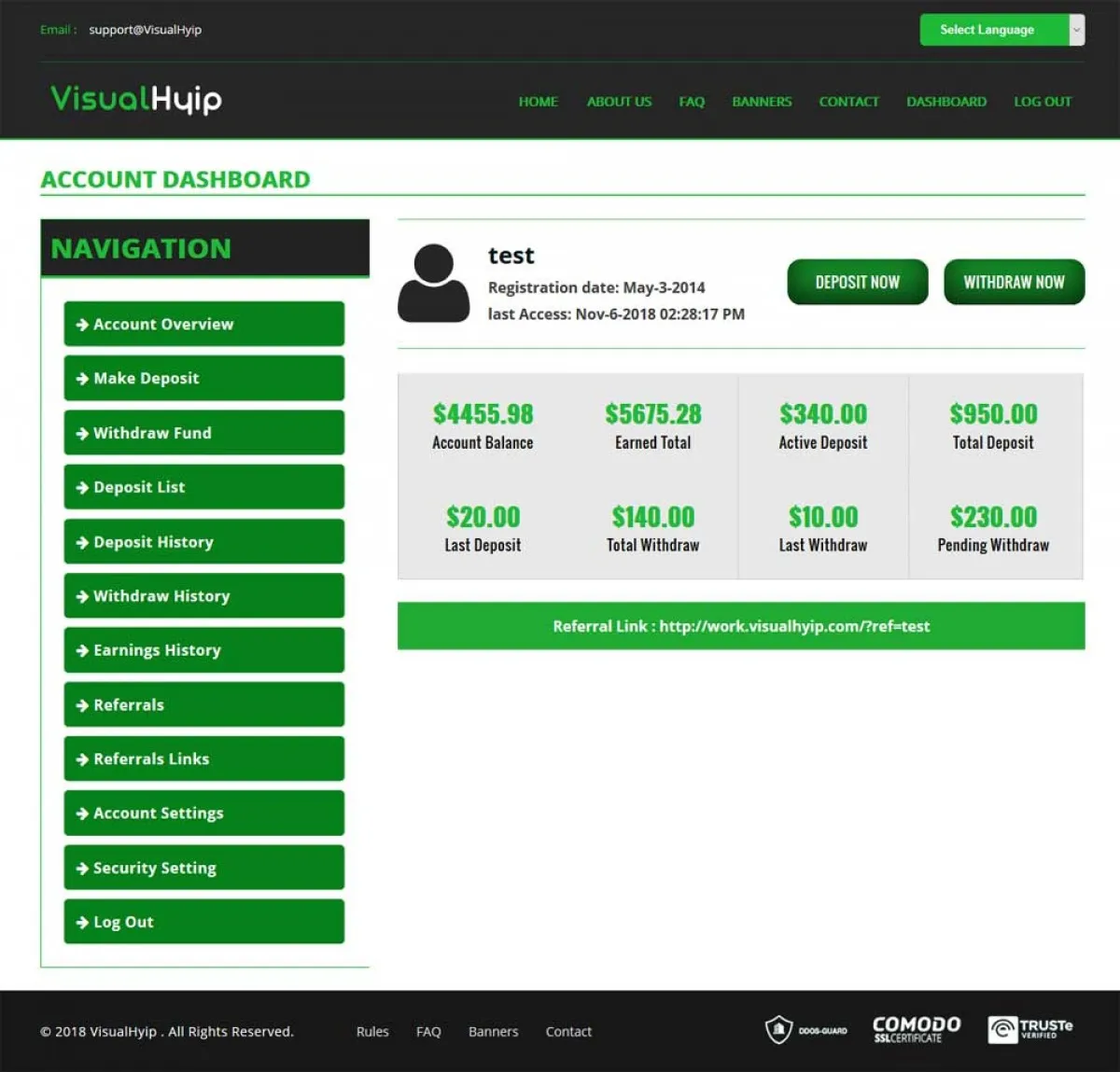The image size is (1120, 1072).
Task: Click the WITHDRAW NOW button
Action: click(1014, 282)
